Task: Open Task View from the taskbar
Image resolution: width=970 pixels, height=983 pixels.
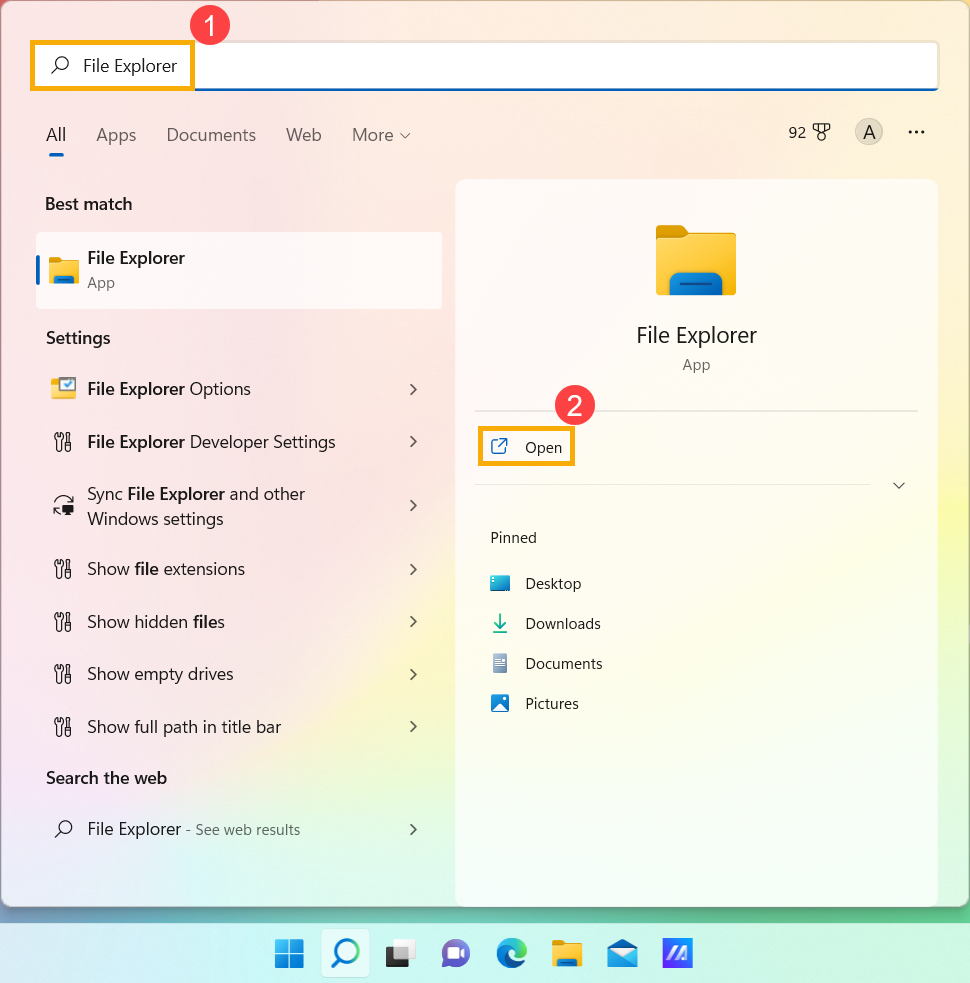Action: pyautogui.click(x=400, y=954)
